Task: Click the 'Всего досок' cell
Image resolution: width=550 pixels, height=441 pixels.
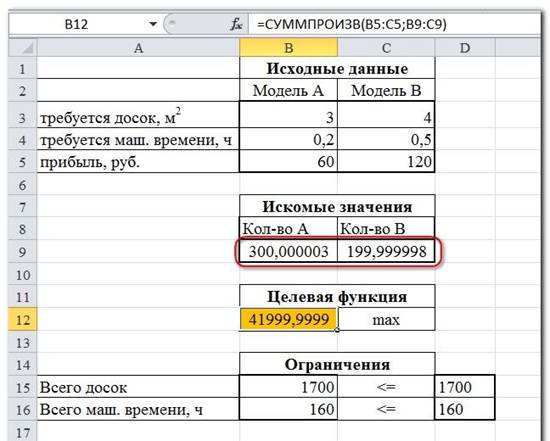Action: [138, 387]
